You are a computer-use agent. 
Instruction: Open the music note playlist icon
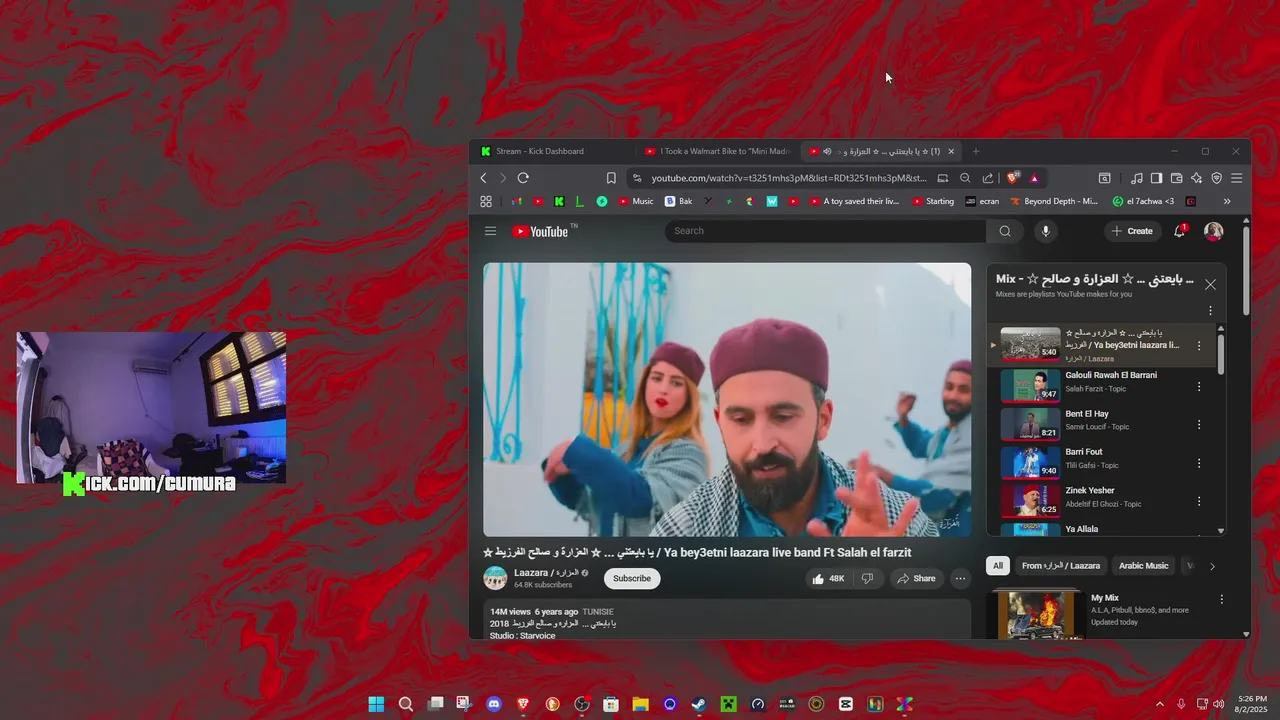1137,178
